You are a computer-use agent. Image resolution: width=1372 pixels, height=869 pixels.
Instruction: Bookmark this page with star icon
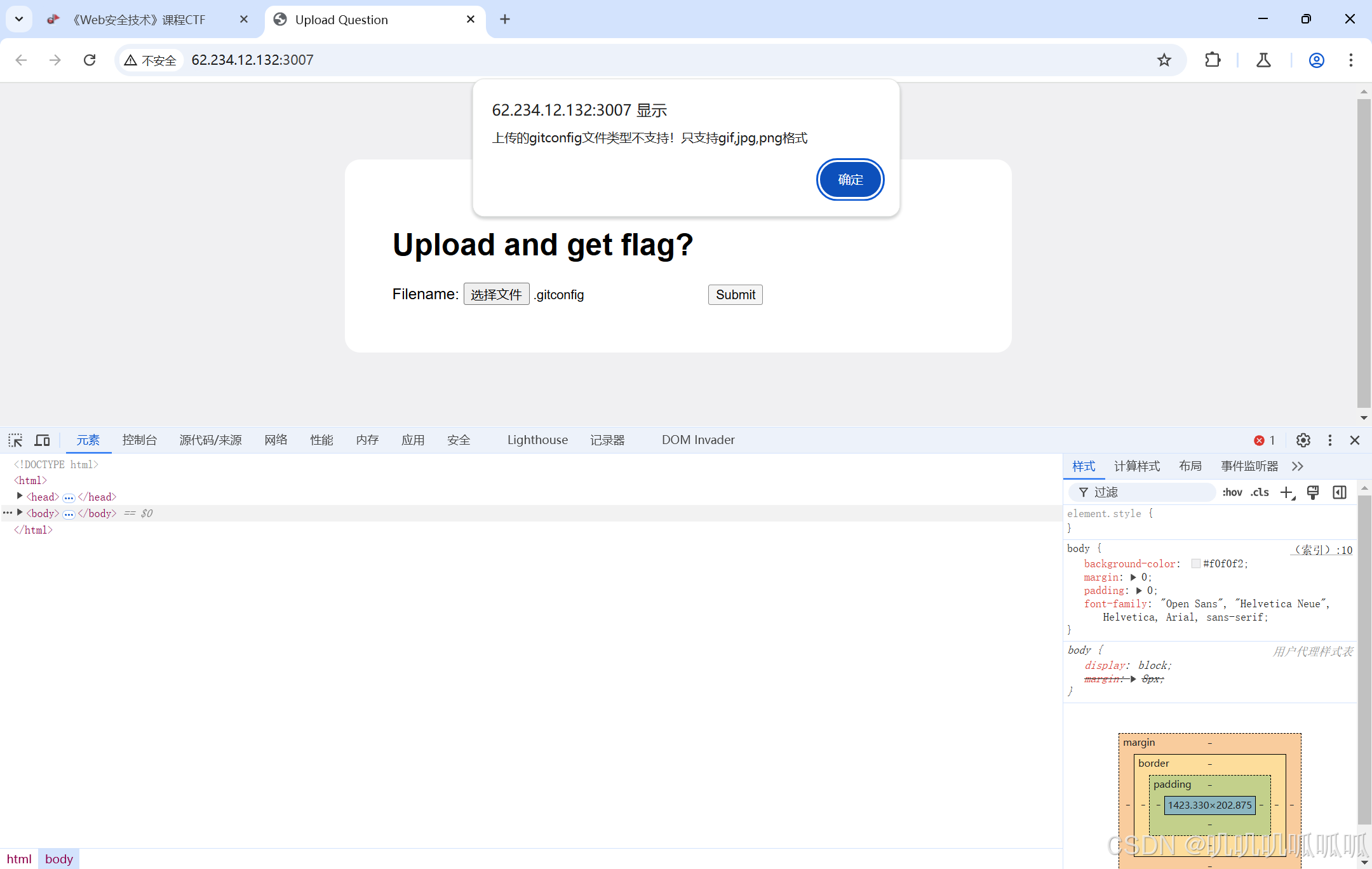[1164, 60]
